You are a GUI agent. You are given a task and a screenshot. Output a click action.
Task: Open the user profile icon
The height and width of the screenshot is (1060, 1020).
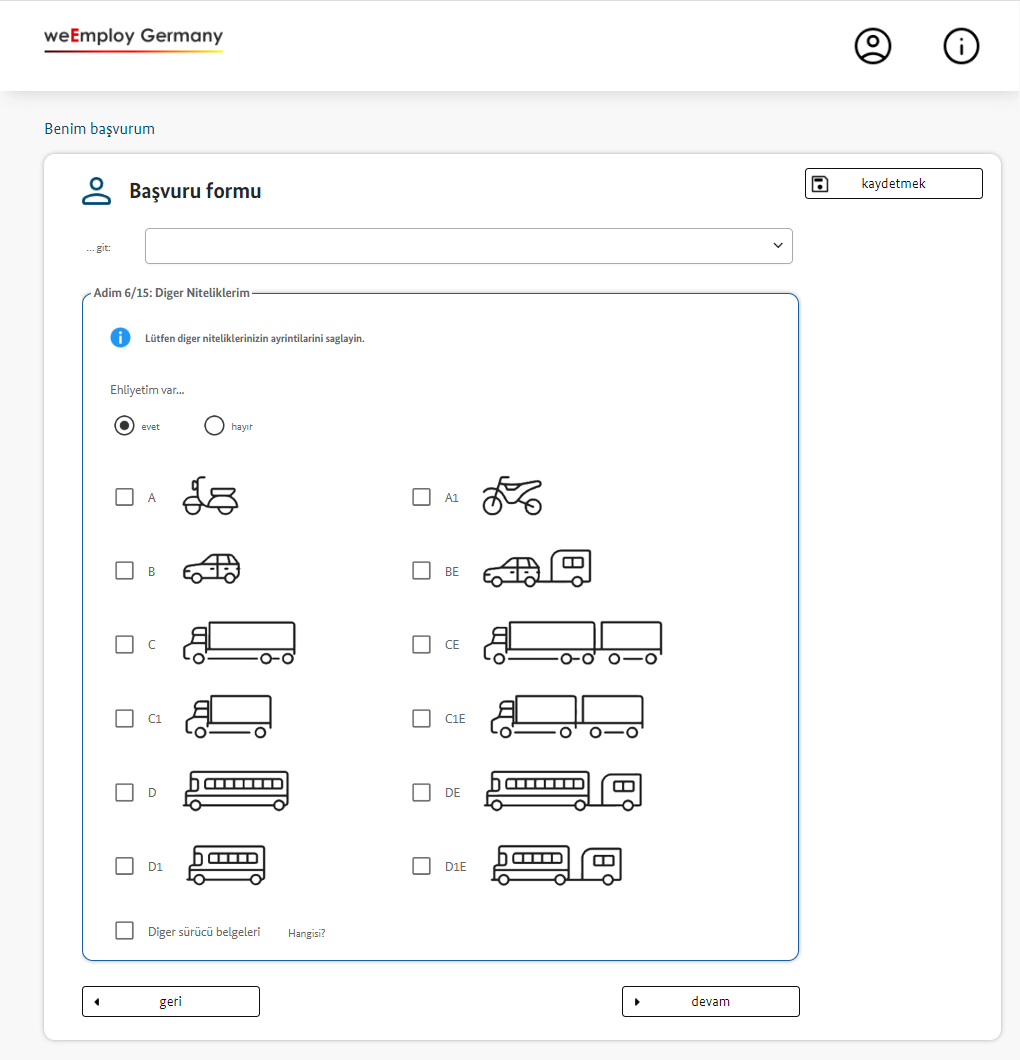[x=873, y=46]
